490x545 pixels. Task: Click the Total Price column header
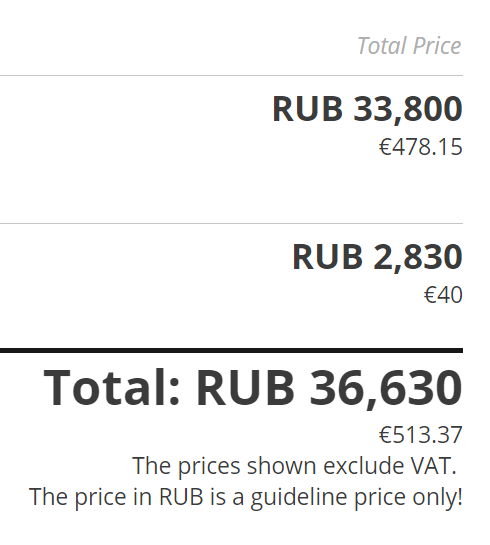409,46
